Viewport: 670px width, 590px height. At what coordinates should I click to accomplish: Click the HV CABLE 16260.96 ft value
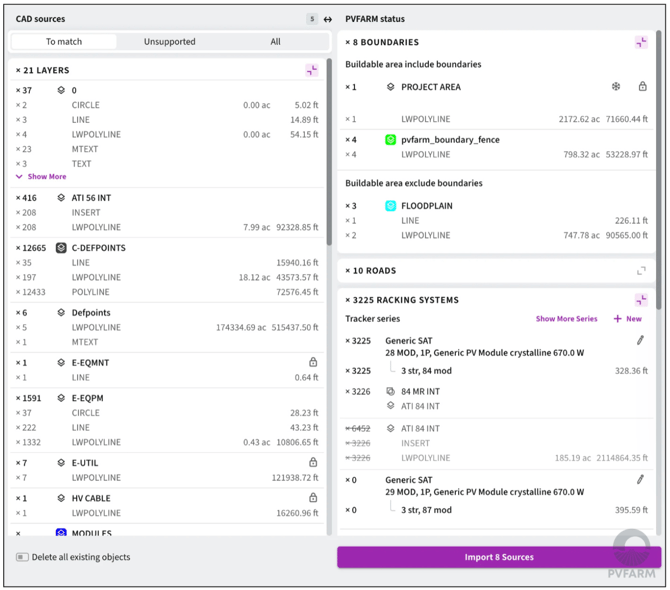pos(297,513)
